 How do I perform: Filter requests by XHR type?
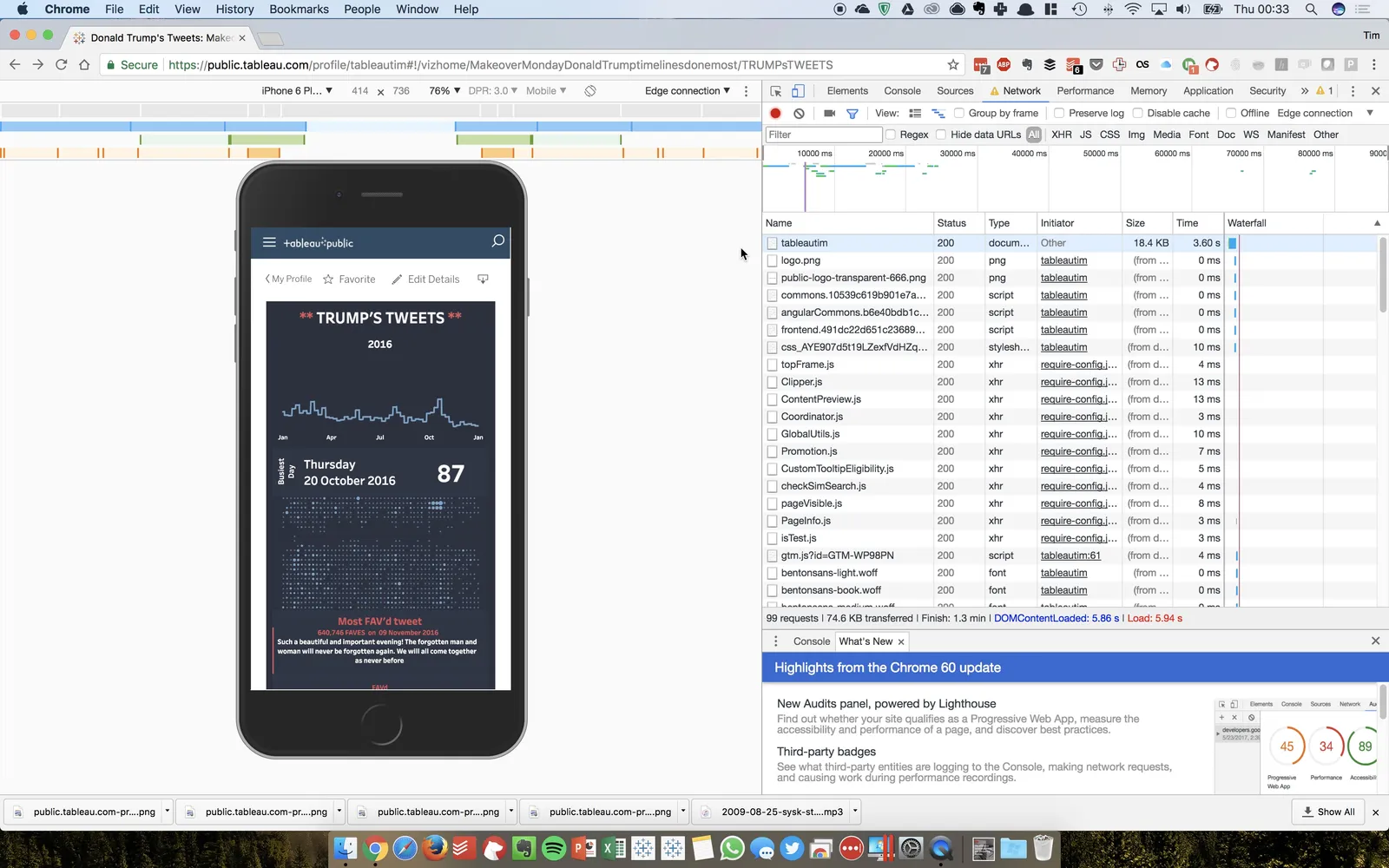[x=1061, y=135]
